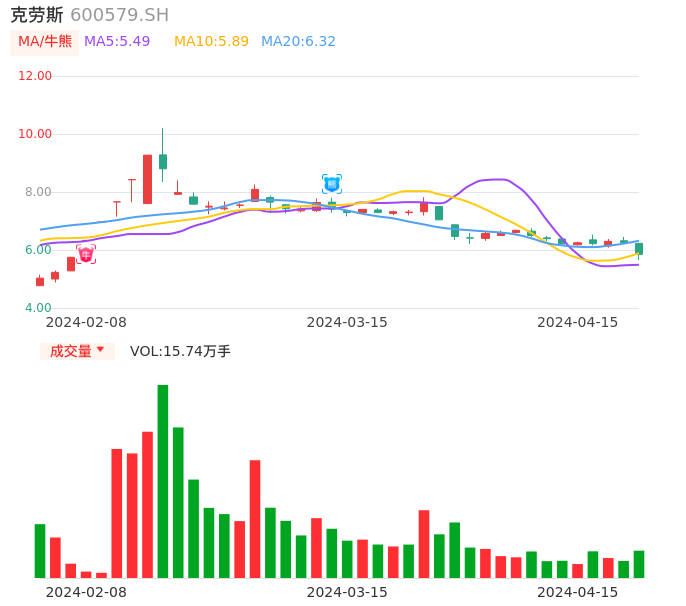Select the MA10:5.89 legend label
The image size is (686, 606).
tap(211, 42)
